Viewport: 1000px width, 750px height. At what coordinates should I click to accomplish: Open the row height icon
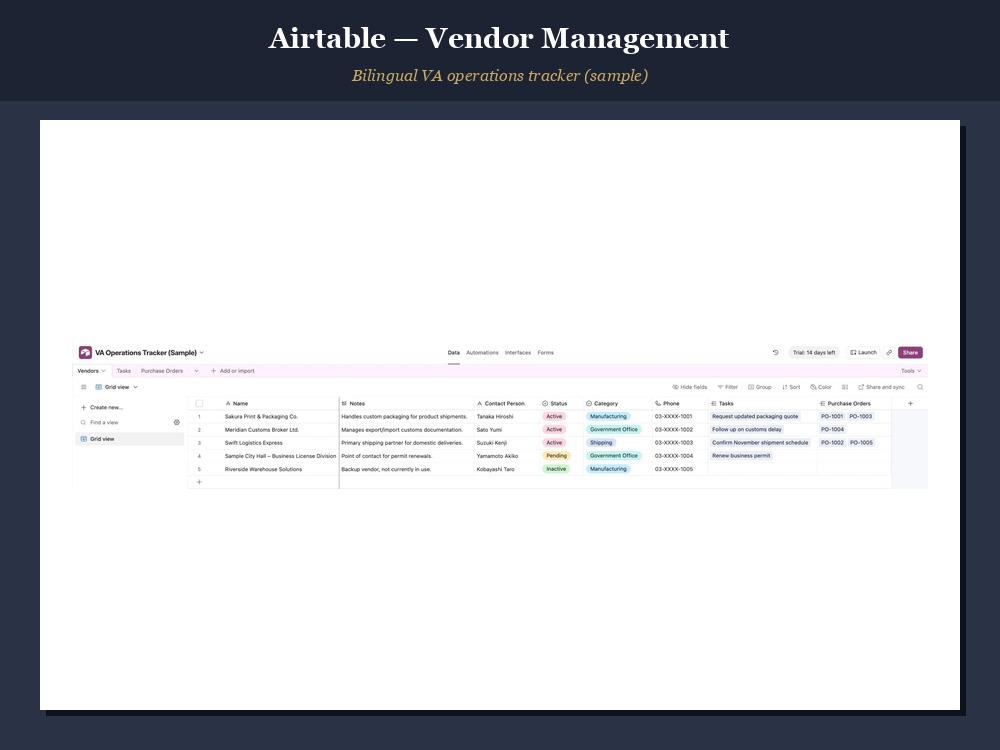coord(845,387)
